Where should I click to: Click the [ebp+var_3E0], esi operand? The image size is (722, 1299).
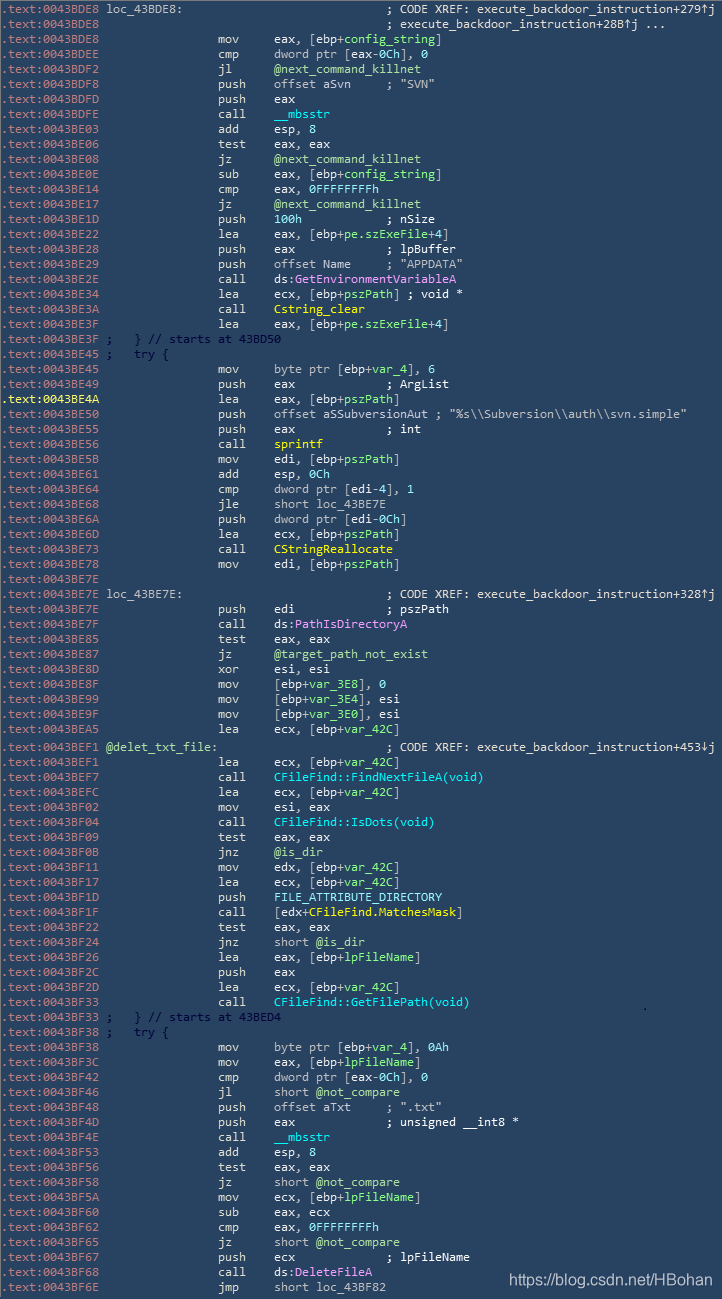point(337,714)
